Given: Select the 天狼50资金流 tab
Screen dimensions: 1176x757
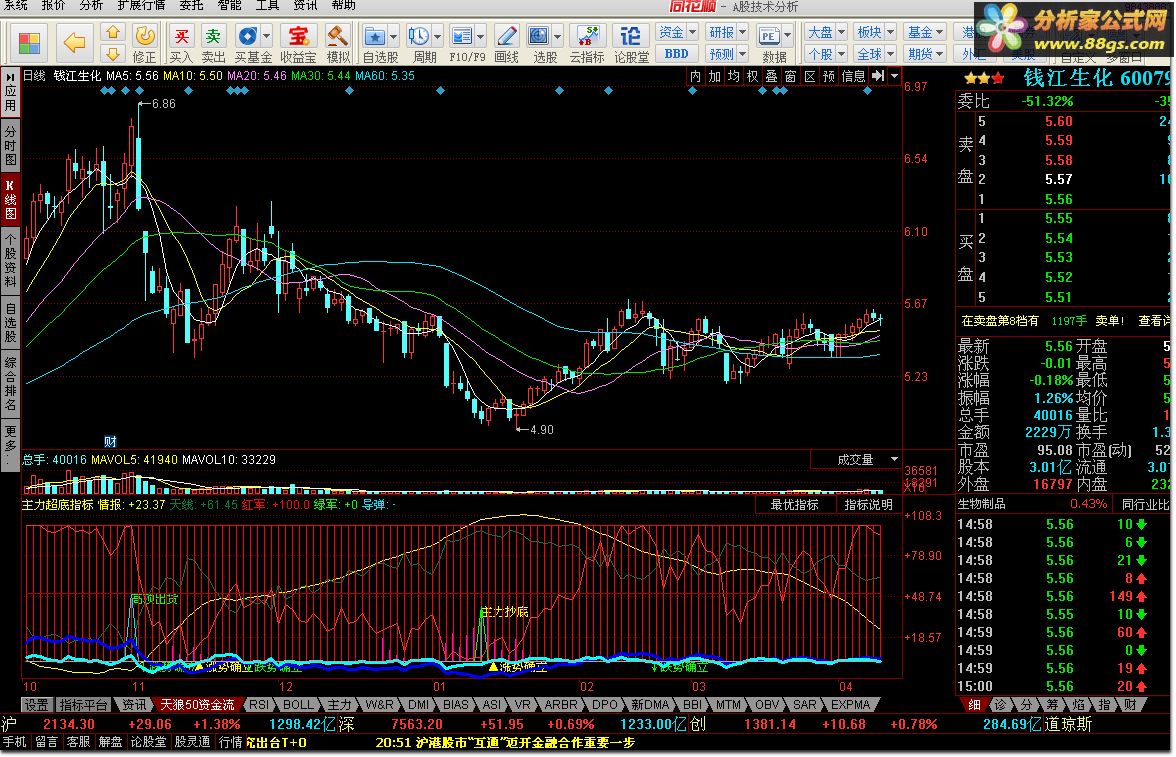Looking at the screenshot, I should pos(196,704).
